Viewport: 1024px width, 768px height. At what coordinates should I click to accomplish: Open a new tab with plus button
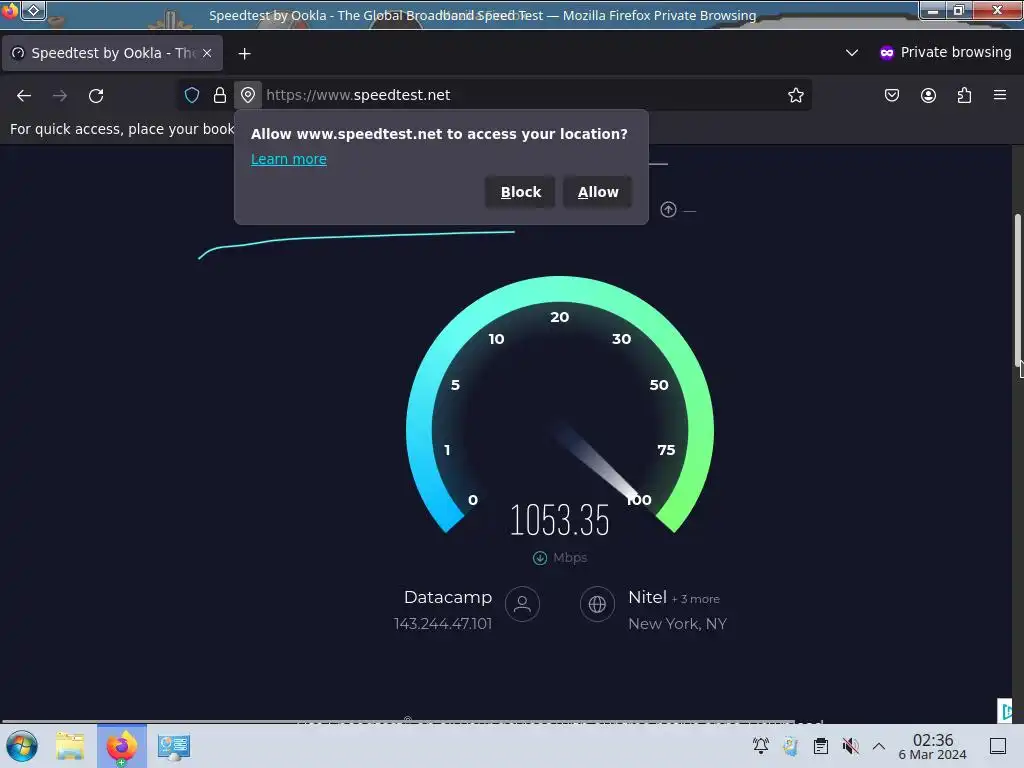coord(244,54)
